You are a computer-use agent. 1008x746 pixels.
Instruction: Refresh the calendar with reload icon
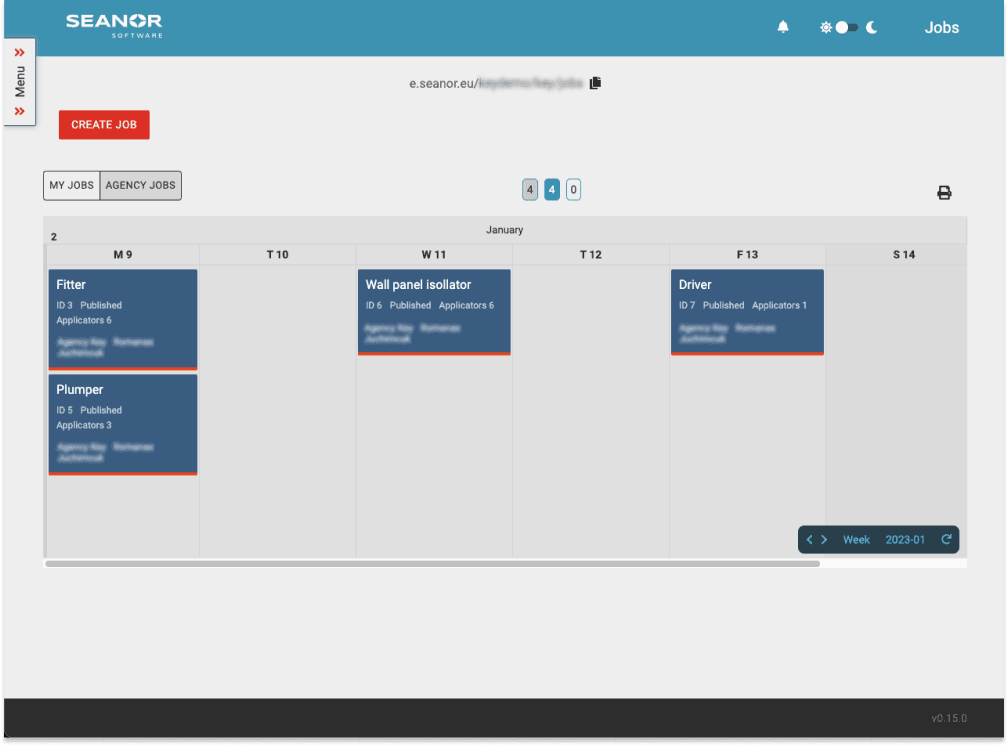pyautogui.click(x=946, y=540)
